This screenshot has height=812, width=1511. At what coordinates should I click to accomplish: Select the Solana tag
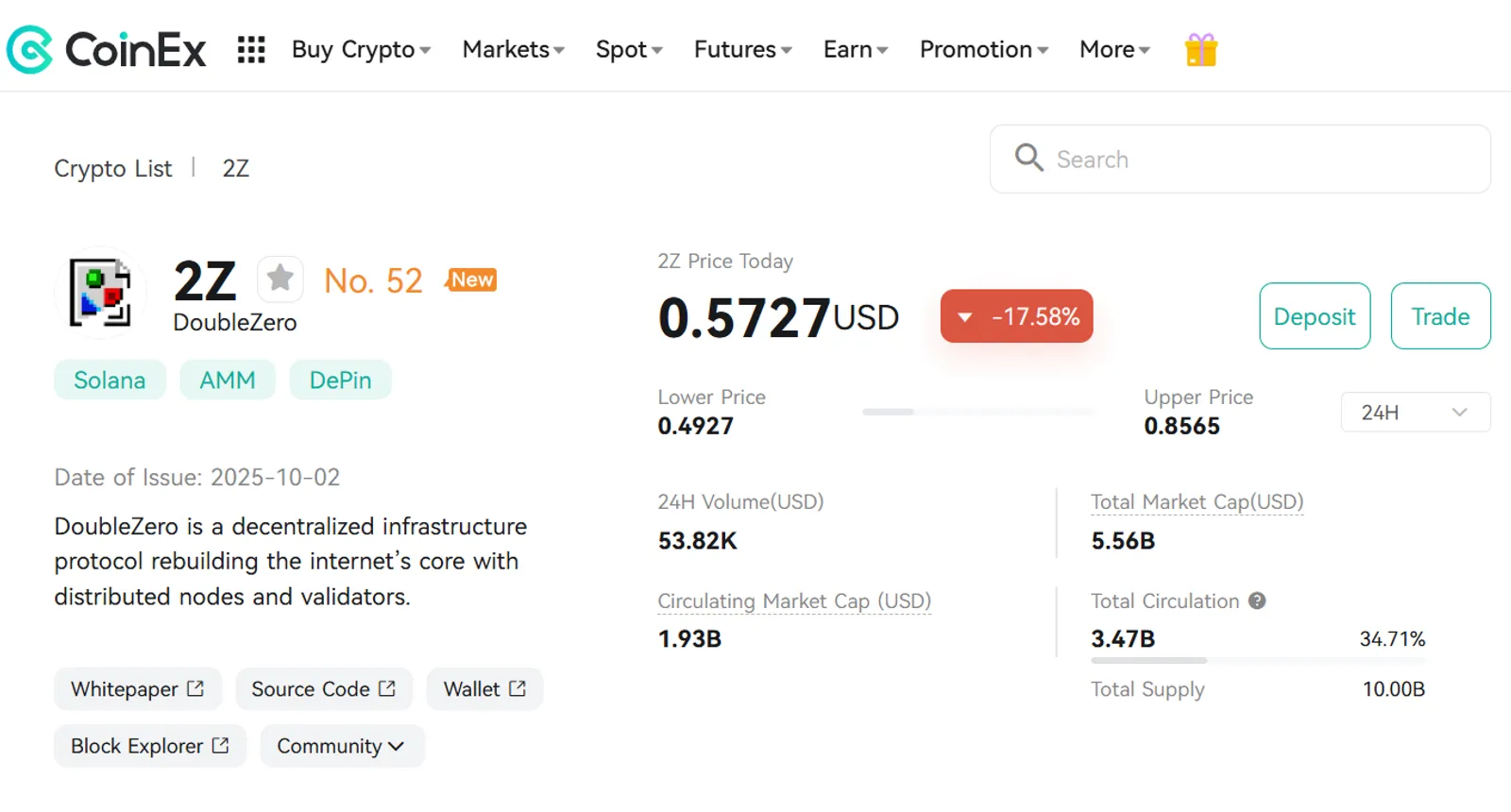click(110, 380)
